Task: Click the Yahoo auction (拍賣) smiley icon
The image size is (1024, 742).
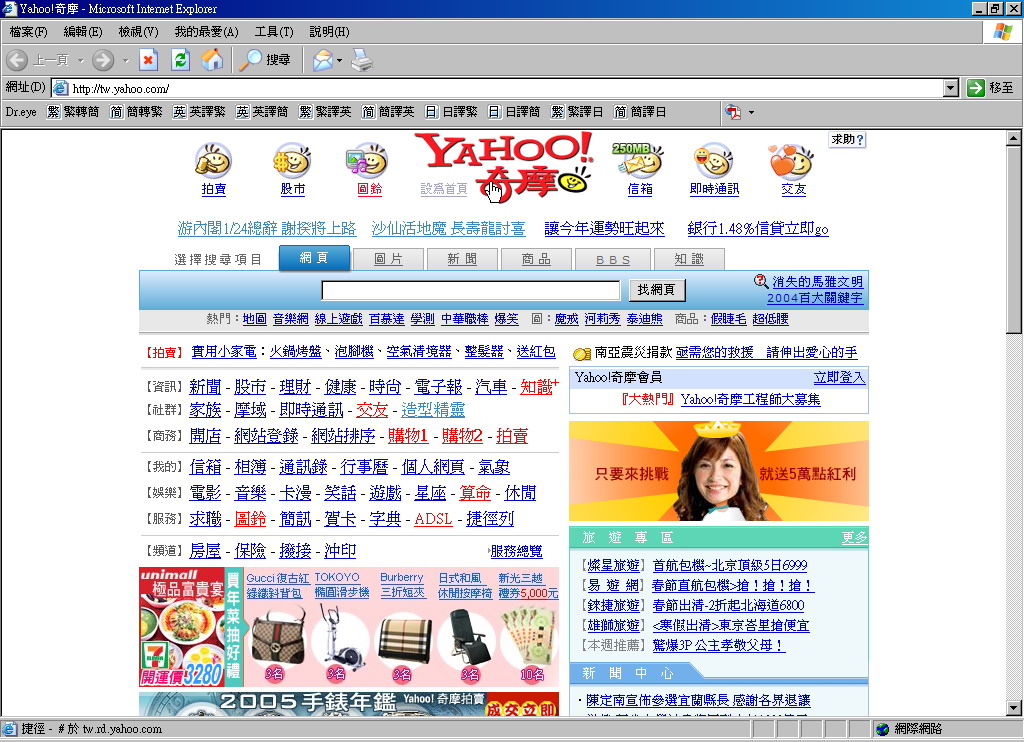Action: pos(213,161)
